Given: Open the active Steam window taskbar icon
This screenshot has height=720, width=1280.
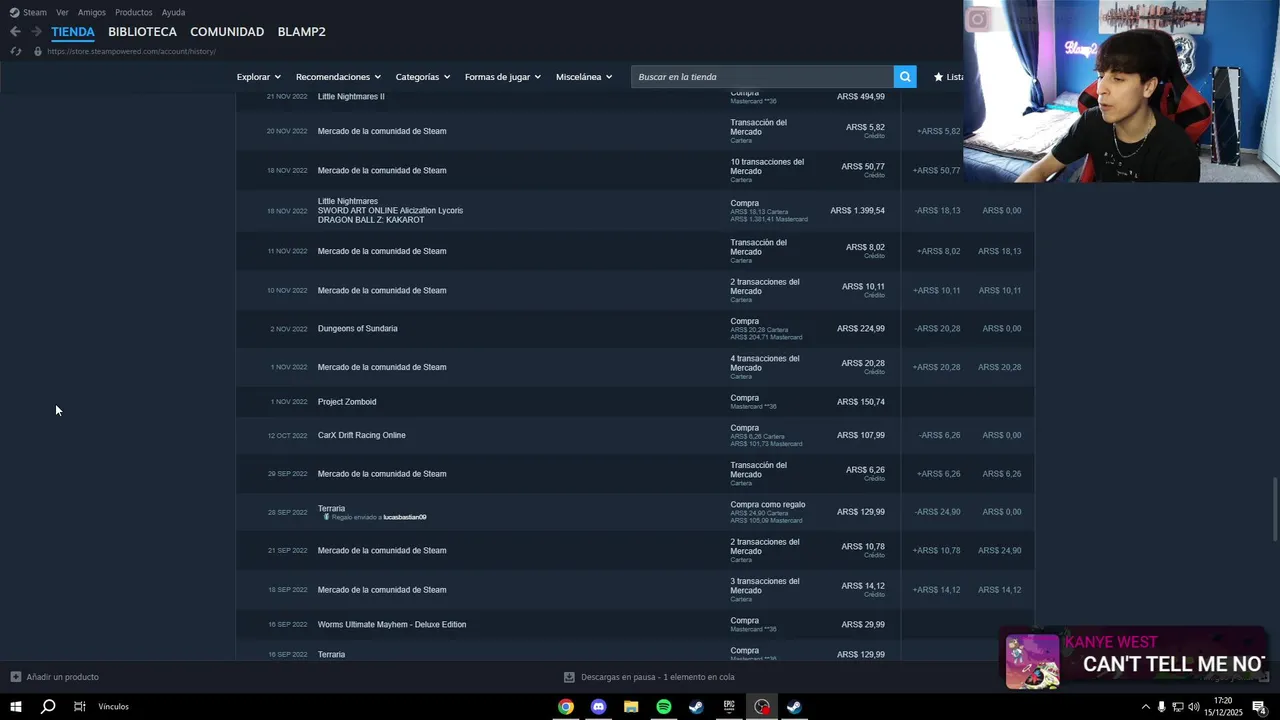Looking at the screenshot, I should 794,707.
